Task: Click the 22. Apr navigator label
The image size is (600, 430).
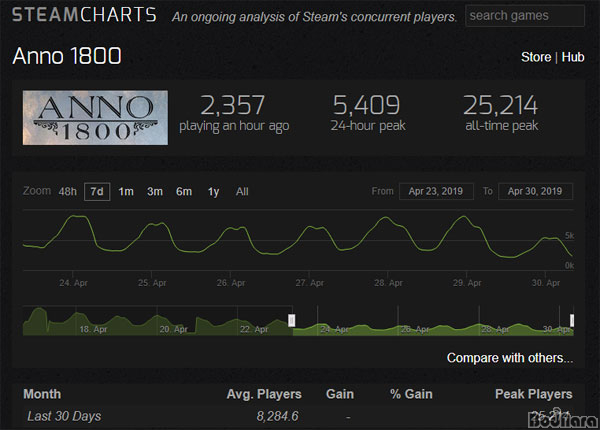Action: [x=254, y=329]
